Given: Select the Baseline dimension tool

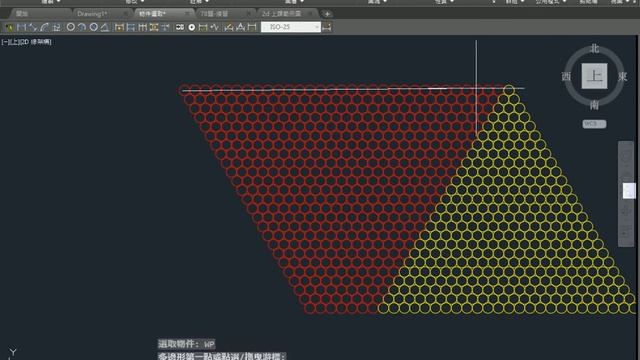Looking at the screenshot, I should click(131, 27).
